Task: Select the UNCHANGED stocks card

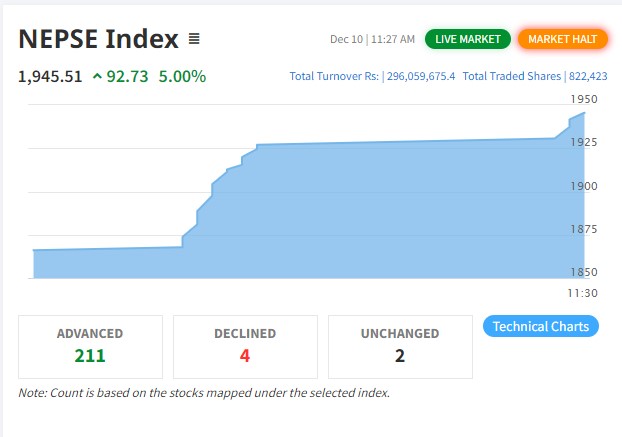Action: (x=400, y=346)
